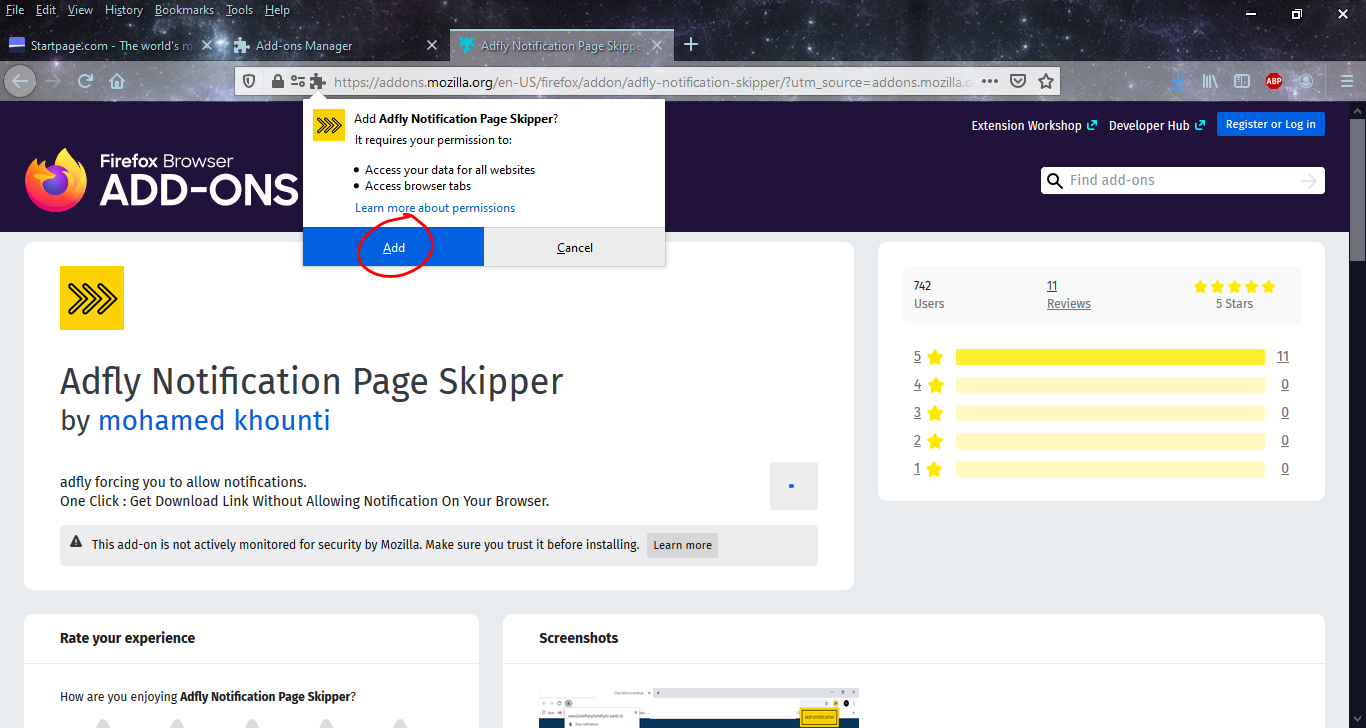The height and width of the screenshot is (728, 1366).
Task: Open the 11 Reviews link
Action: (1068, 295)
